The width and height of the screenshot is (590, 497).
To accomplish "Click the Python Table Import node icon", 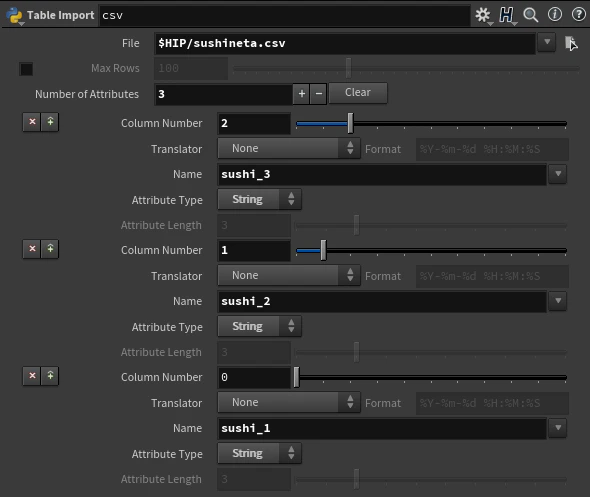I will coord(14,16).
